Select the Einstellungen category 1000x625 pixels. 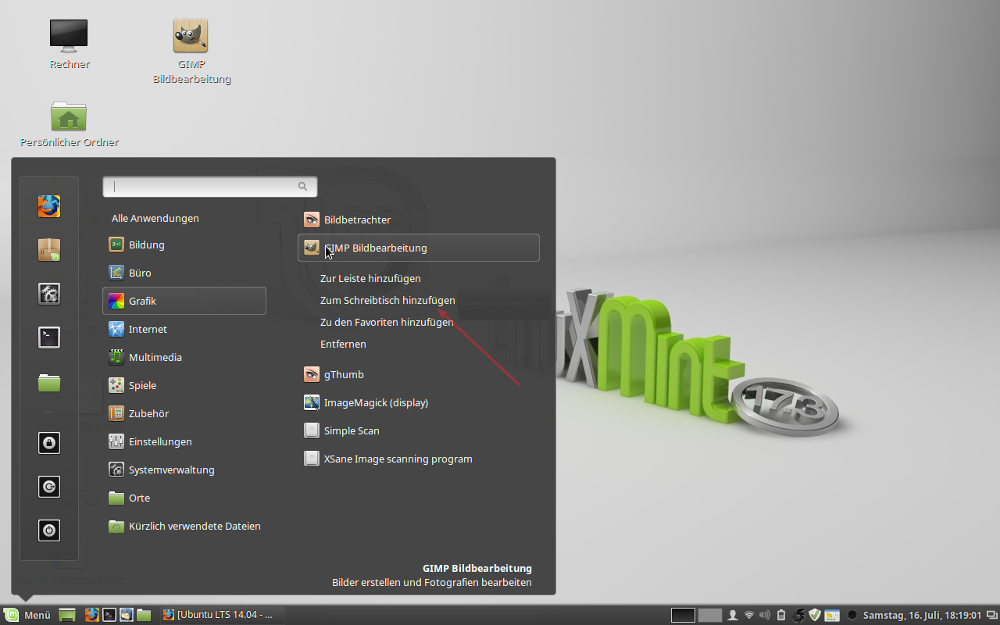point(184,441)
